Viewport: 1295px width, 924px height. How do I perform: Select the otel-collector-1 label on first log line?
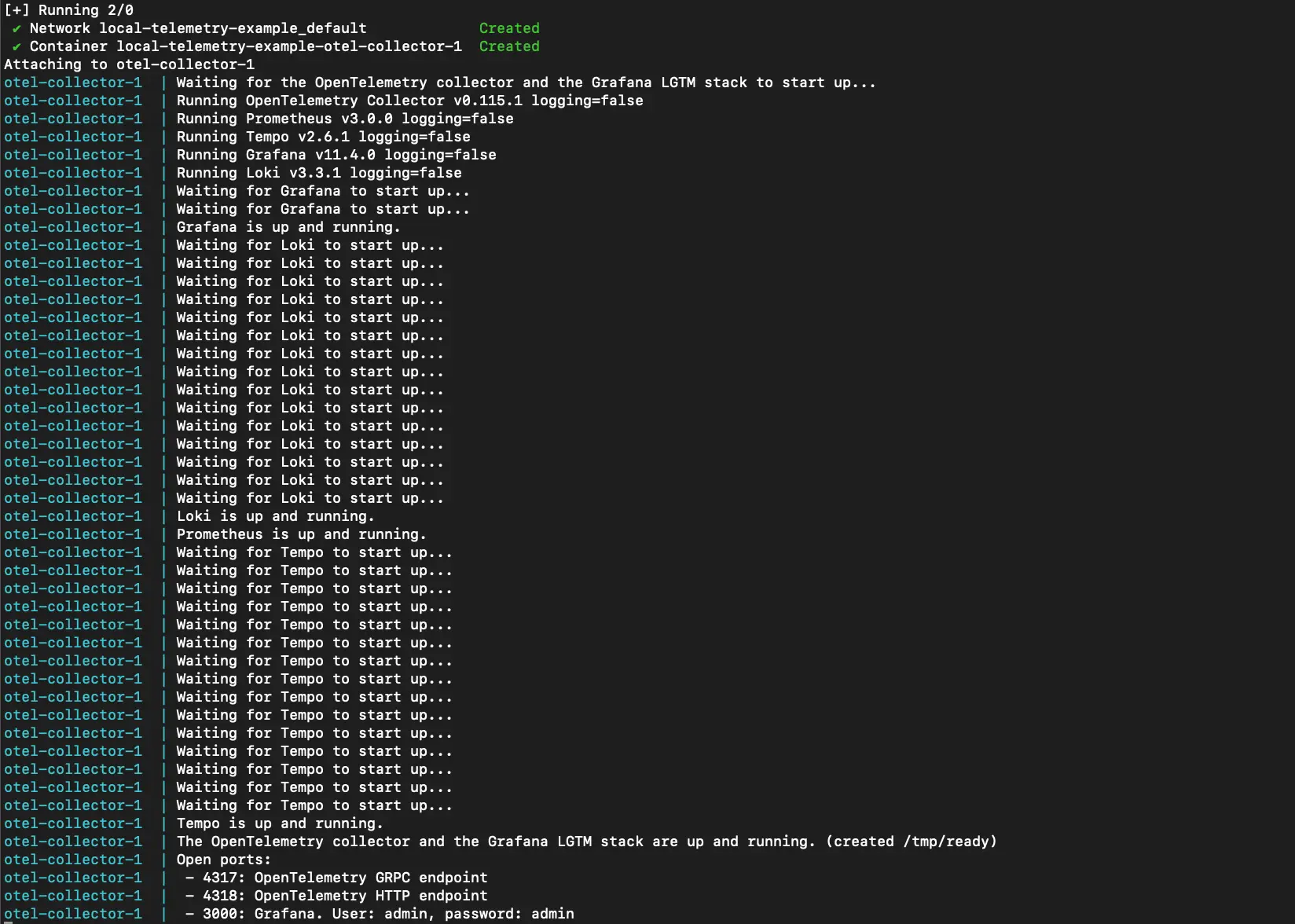[73, 82]
